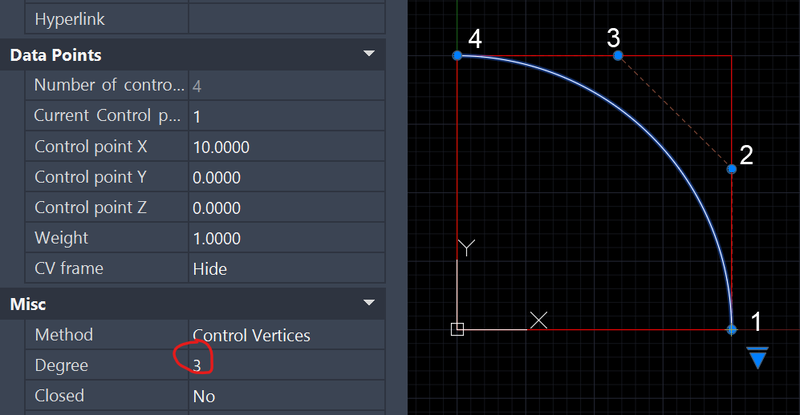Edit the Control point Y value field
Screen dimensions: 800x415
click(287, 177)
